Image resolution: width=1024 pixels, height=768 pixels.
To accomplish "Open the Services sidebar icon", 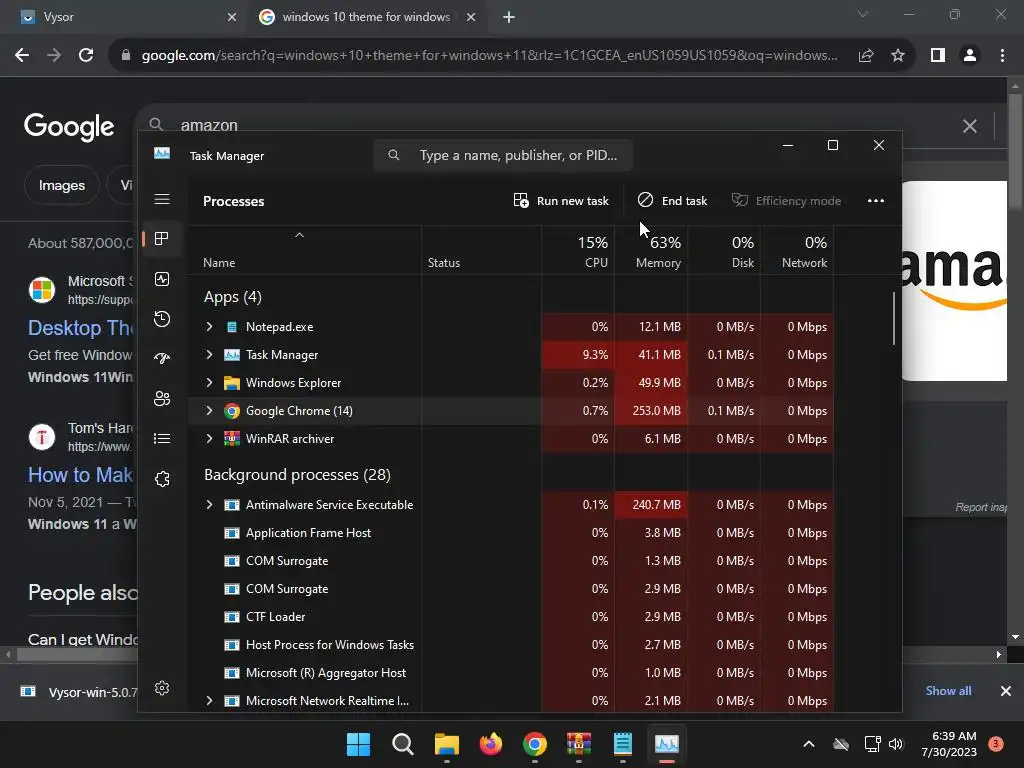I will tap(162, 479).
